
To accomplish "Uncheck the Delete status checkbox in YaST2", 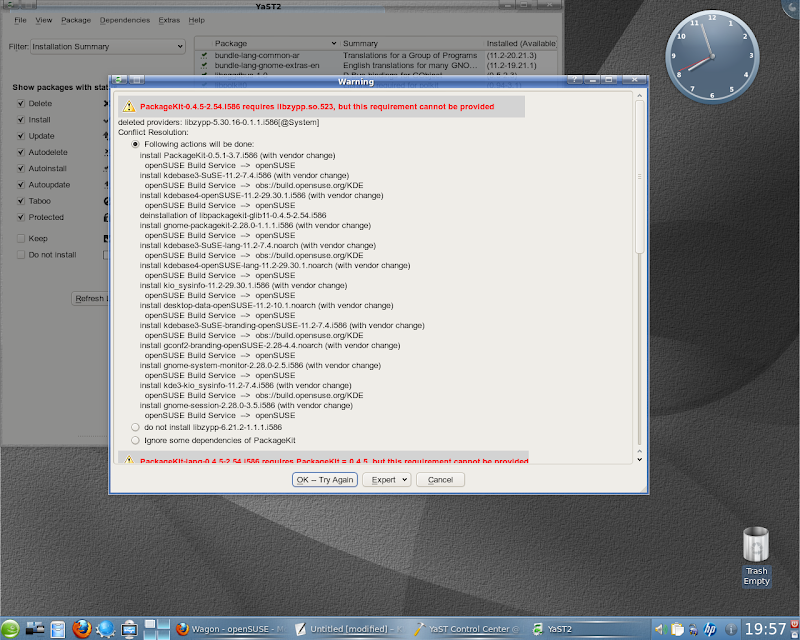I will [21, 103].
